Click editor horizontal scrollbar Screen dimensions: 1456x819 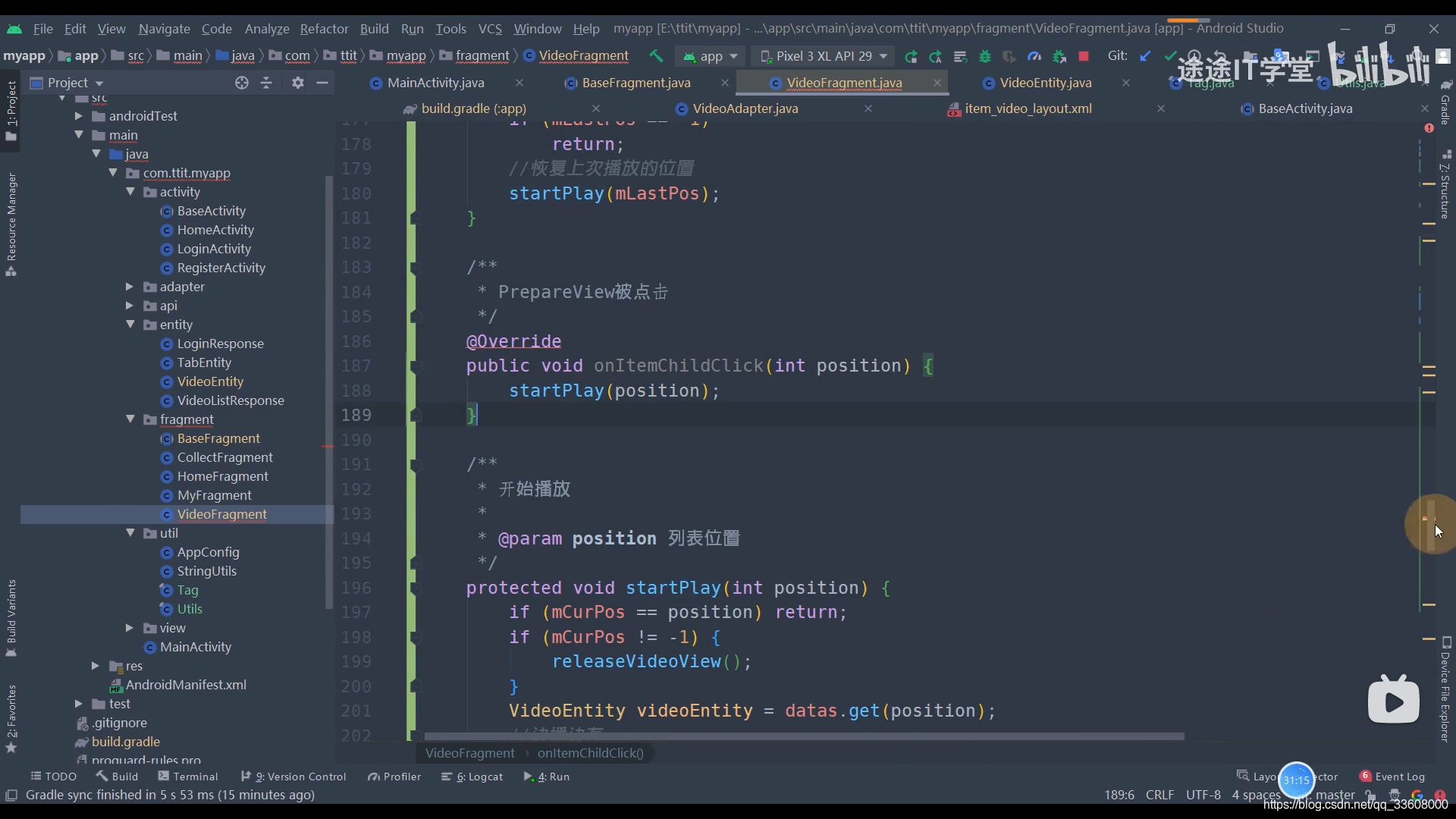coord(804,736)
